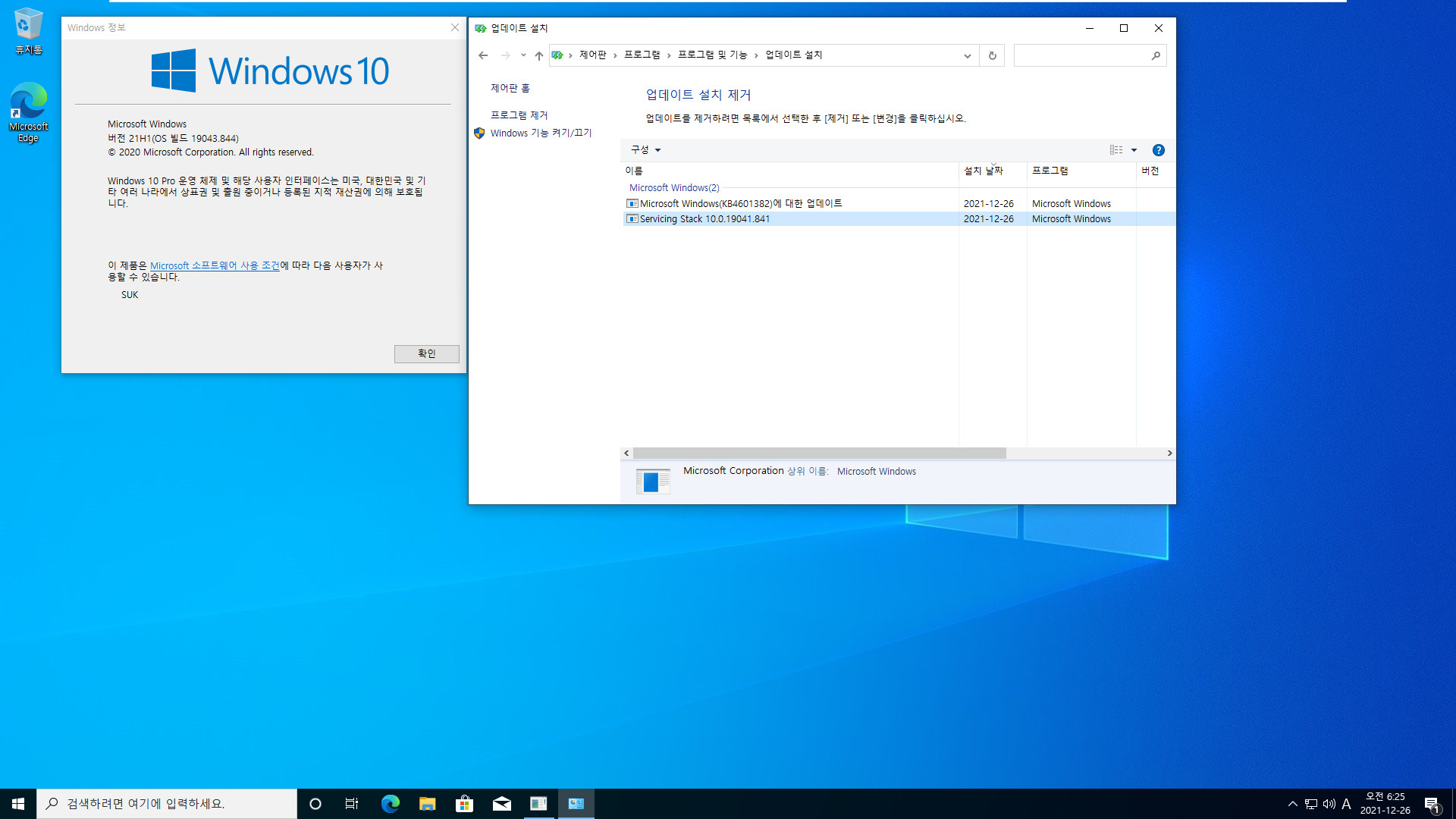Sort by 프로그램 column header
The image size is (1456, 819).
point(1081,171)
